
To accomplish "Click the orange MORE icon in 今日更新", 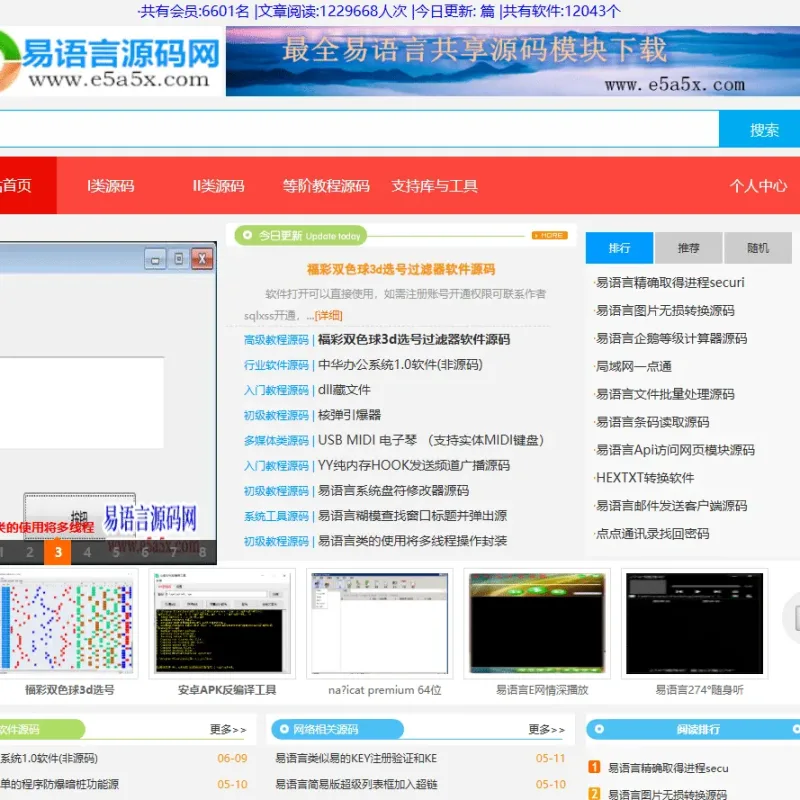I will [549, 235].
